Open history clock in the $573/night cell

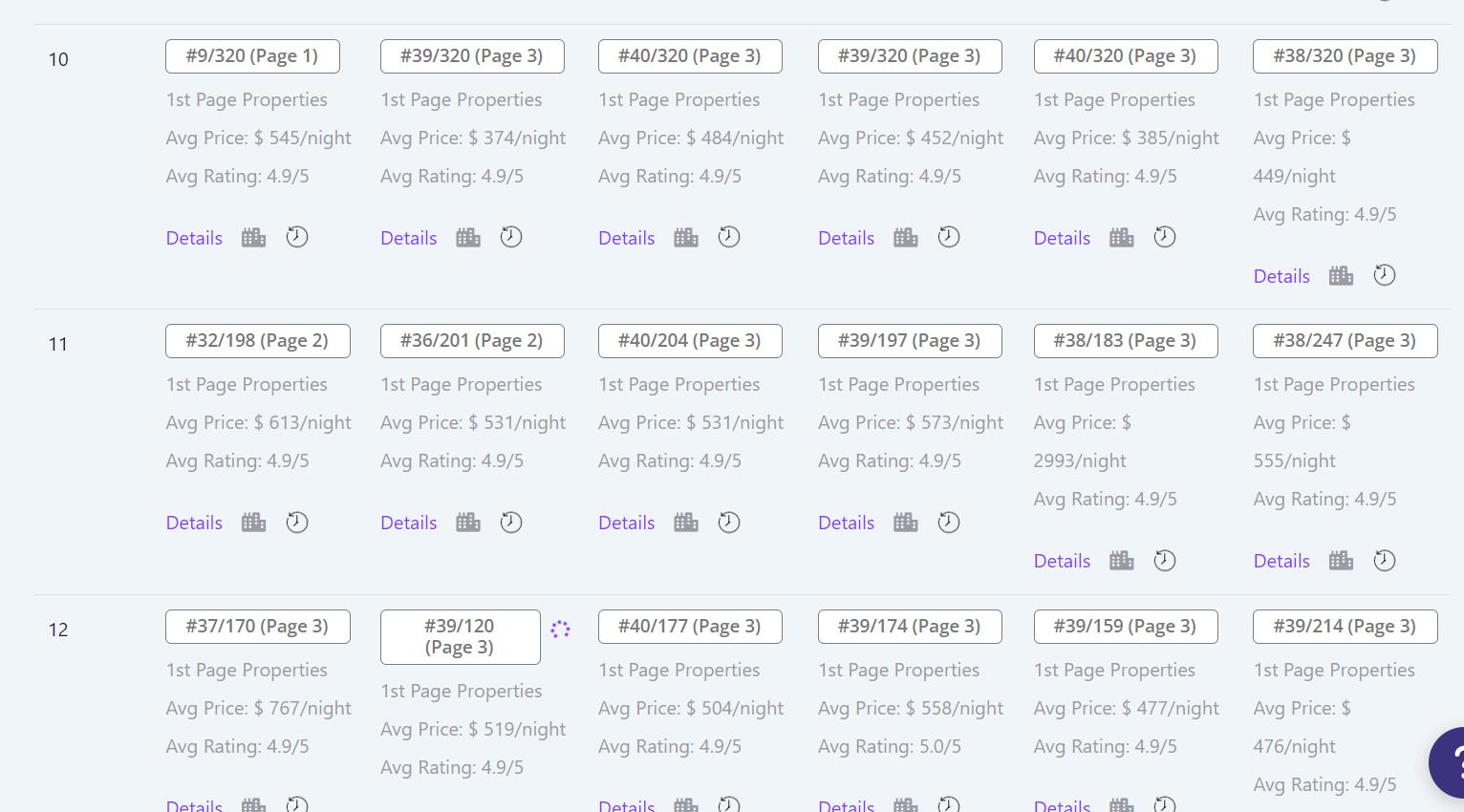(x=949, y=522)
